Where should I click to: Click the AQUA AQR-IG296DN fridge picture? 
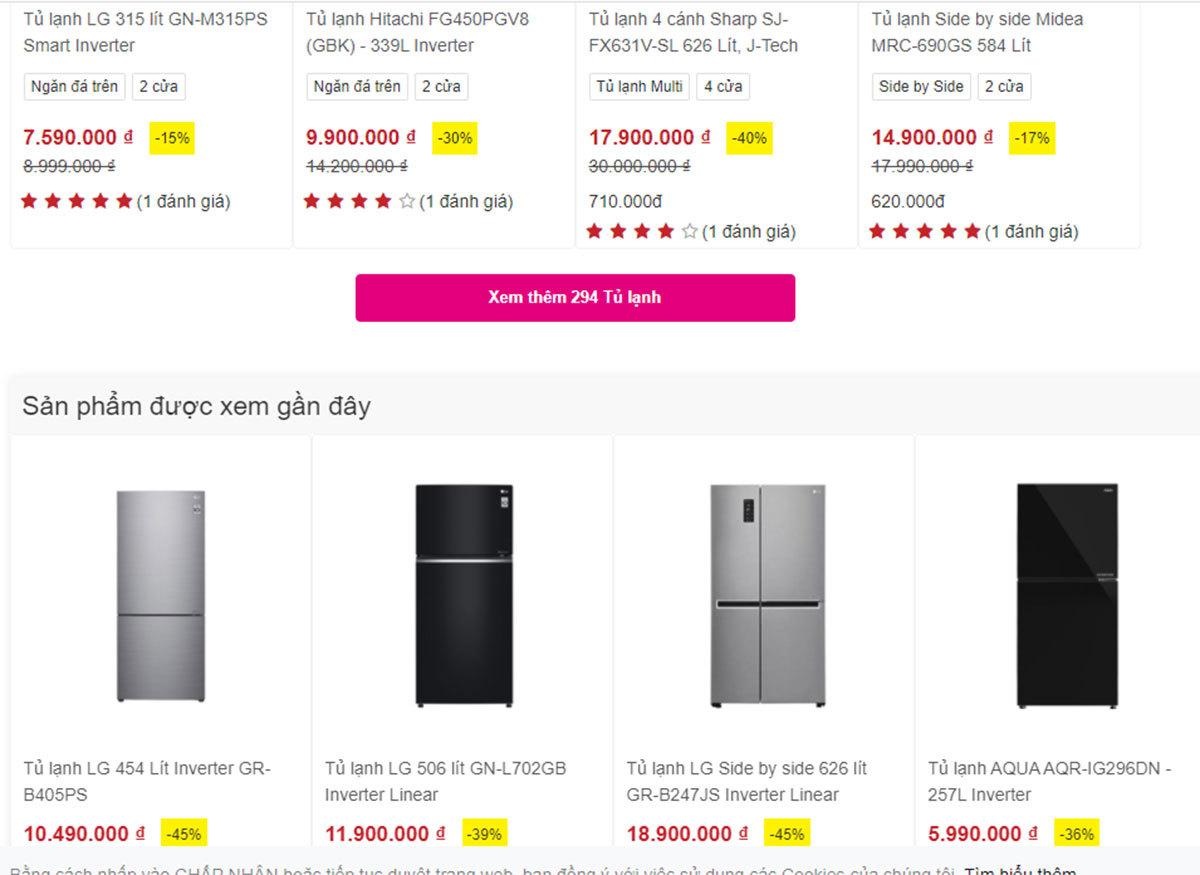(x=1067, y=596)
